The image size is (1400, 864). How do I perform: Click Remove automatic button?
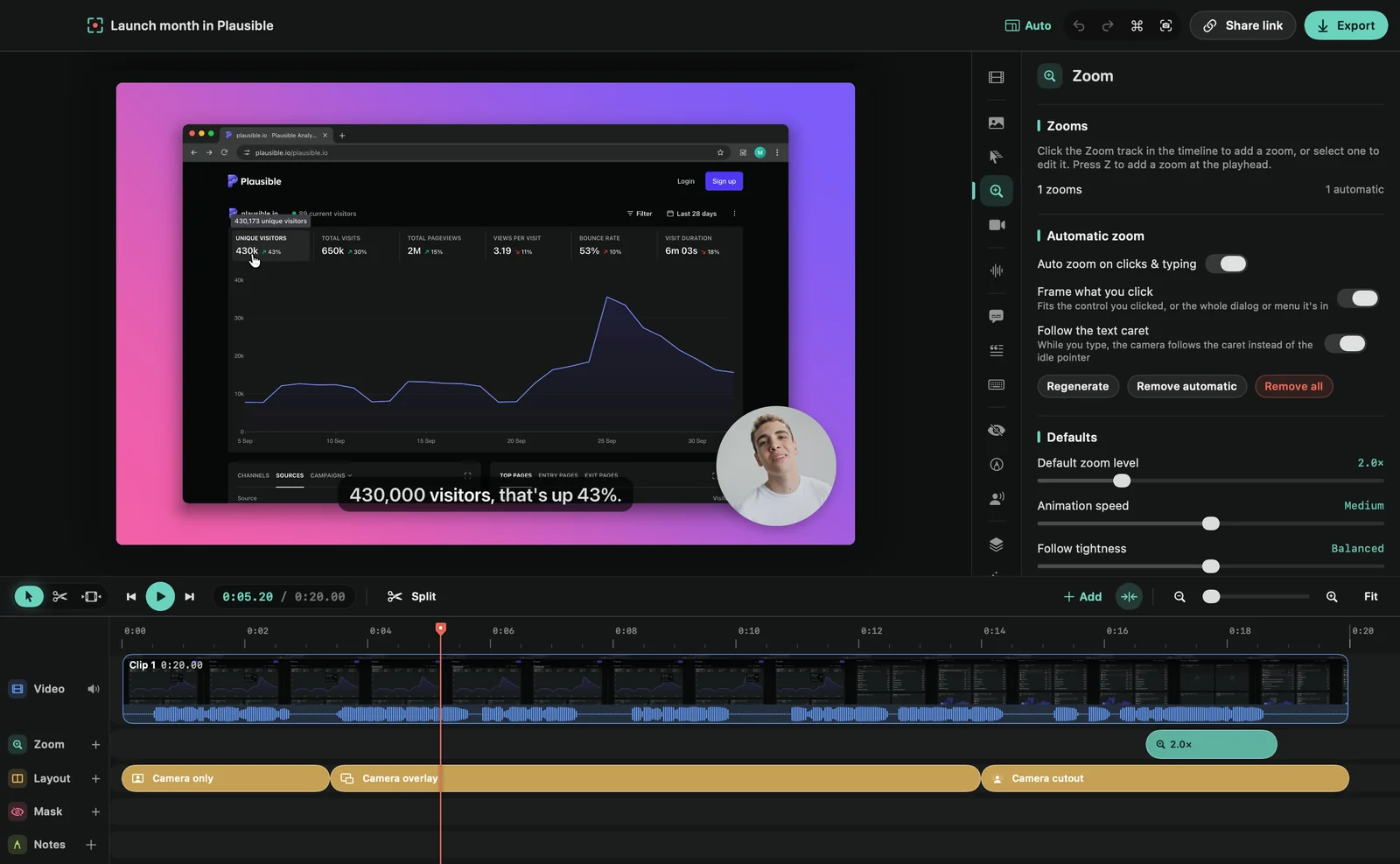point(1186,386)
